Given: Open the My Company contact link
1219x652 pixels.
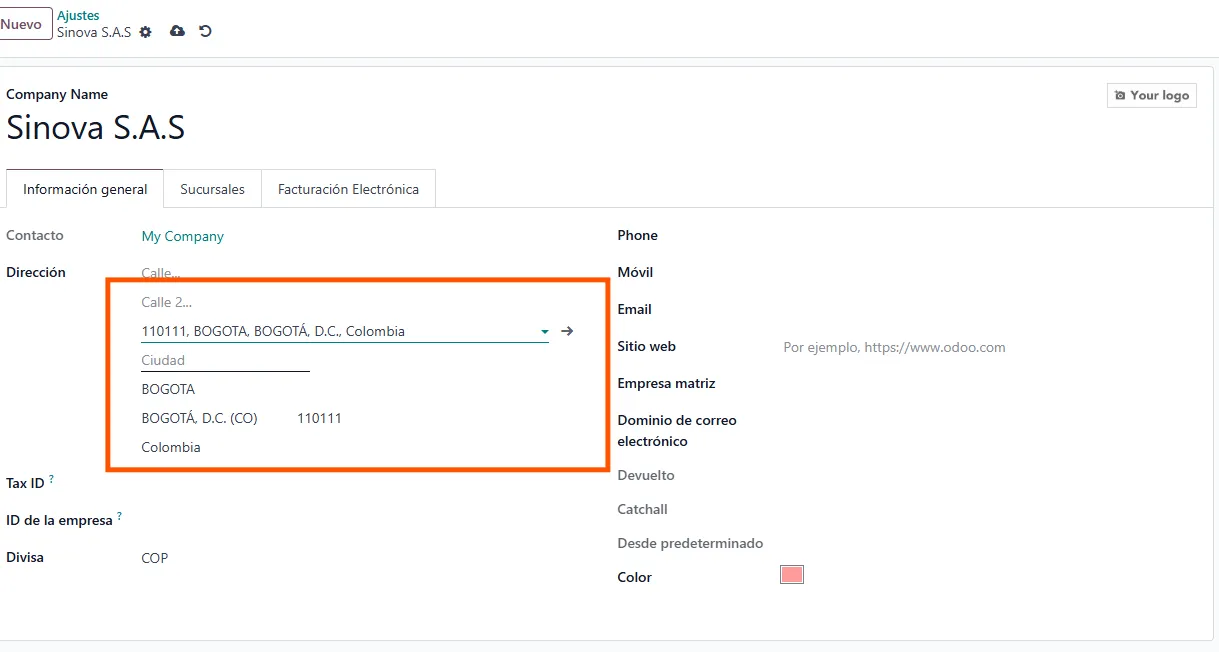Looking at the screenshot, I should point(183,237).
